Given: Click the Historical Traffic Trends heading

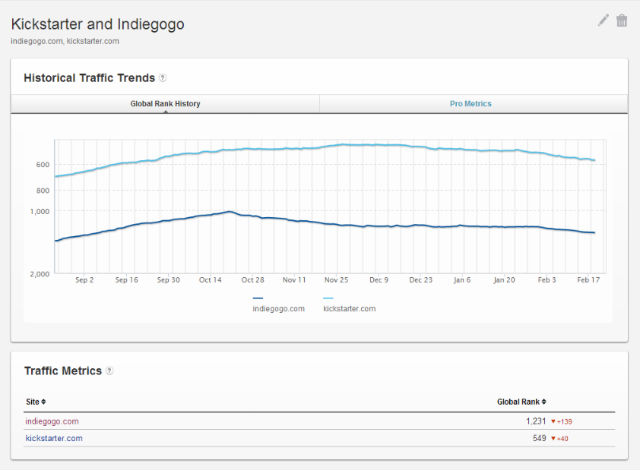Looking at the screenshot, I should click(89, 78).
